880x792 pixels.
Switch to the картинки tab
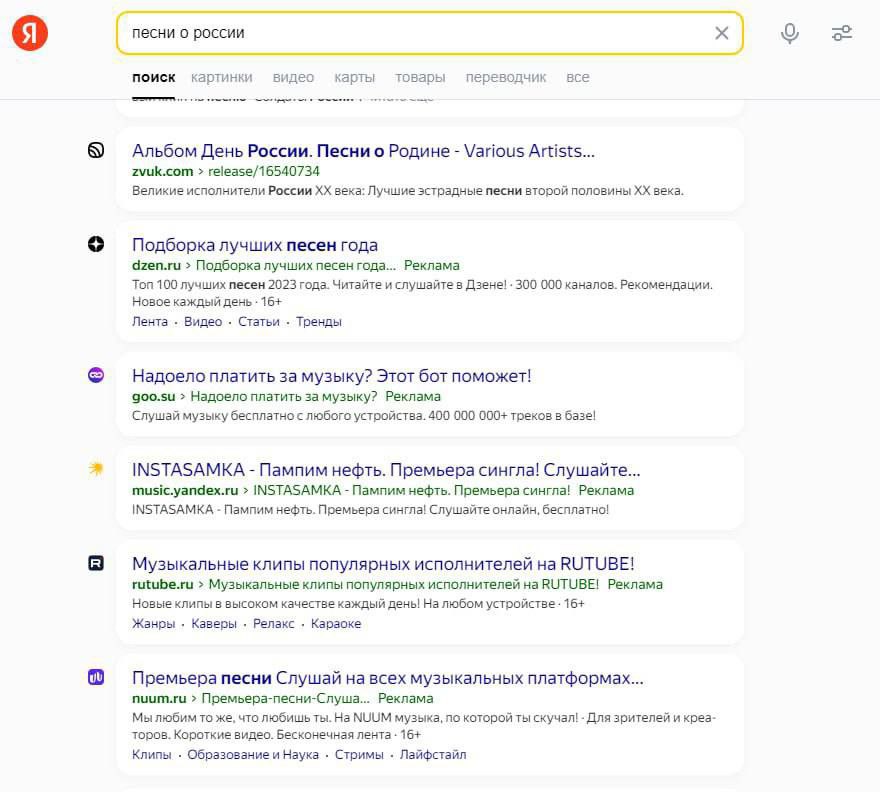click(221, 77)
